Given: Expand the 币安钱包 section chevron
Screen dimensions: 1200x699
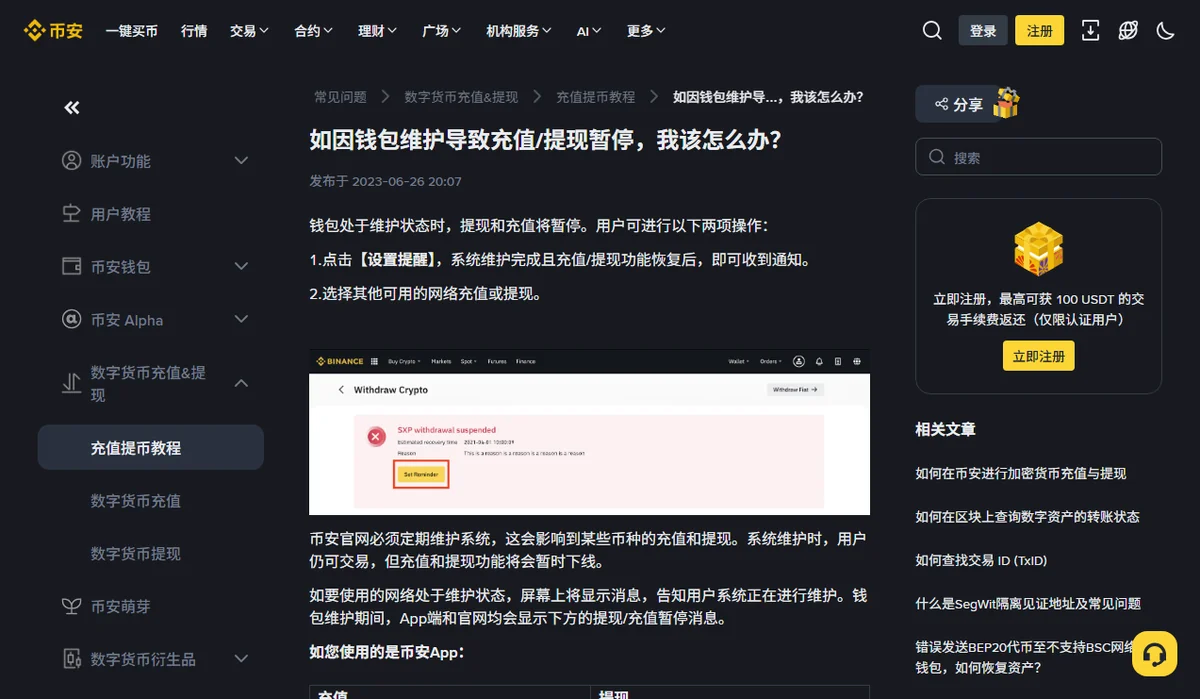Looking at the screenshot, I should (241, 266).
